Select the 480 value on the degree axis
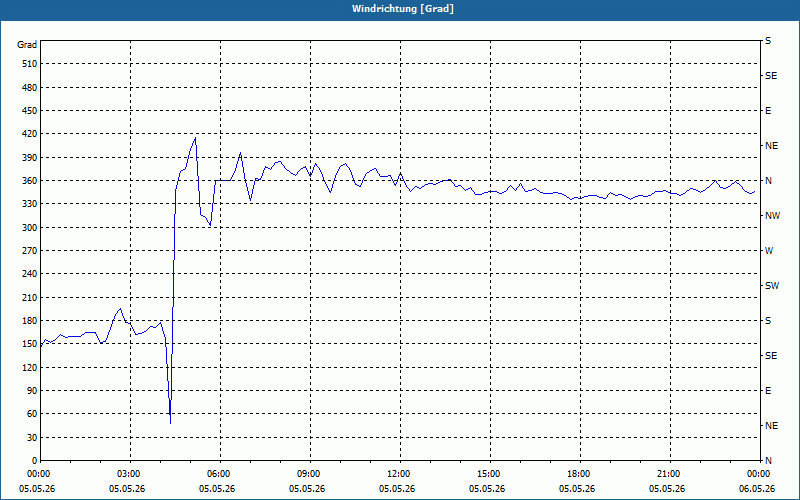The width and height of the screenshot is (800, 500). click(30, 88)
